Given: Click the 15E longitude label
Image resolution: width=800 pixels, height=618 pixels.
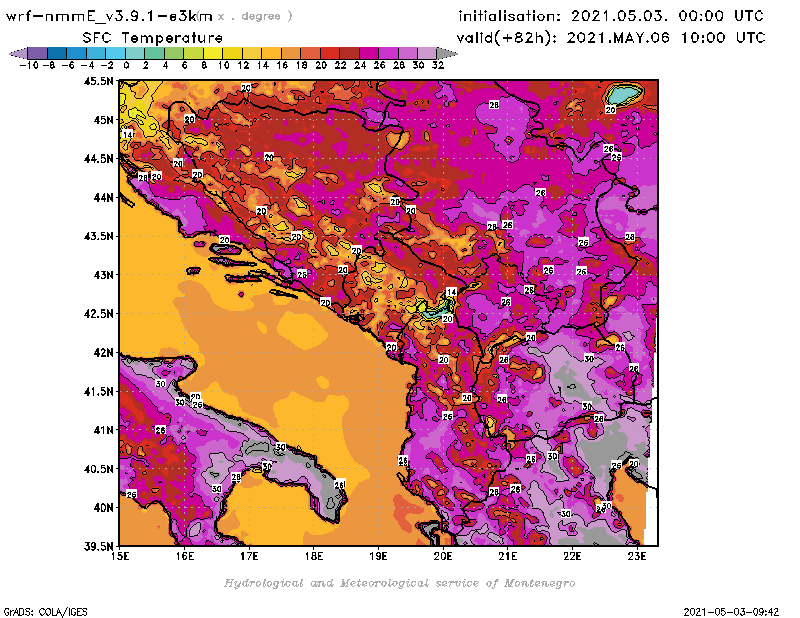Looking at the screenshot, I should pyautogui.click(x=120, y=556).
